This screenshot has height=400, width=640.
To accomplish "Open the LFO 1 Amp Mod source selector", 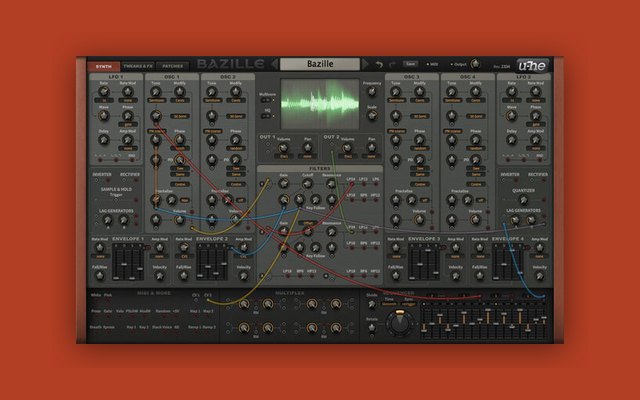I will (128, 149).
